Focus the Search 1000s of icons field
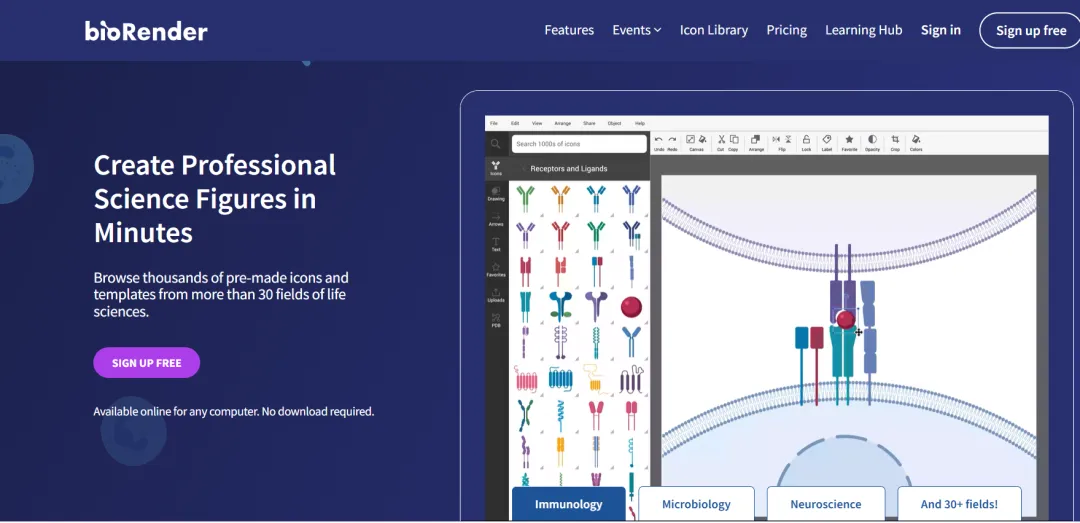Image resolution: width=1080 pixels, height=523 pixels. 579,144
